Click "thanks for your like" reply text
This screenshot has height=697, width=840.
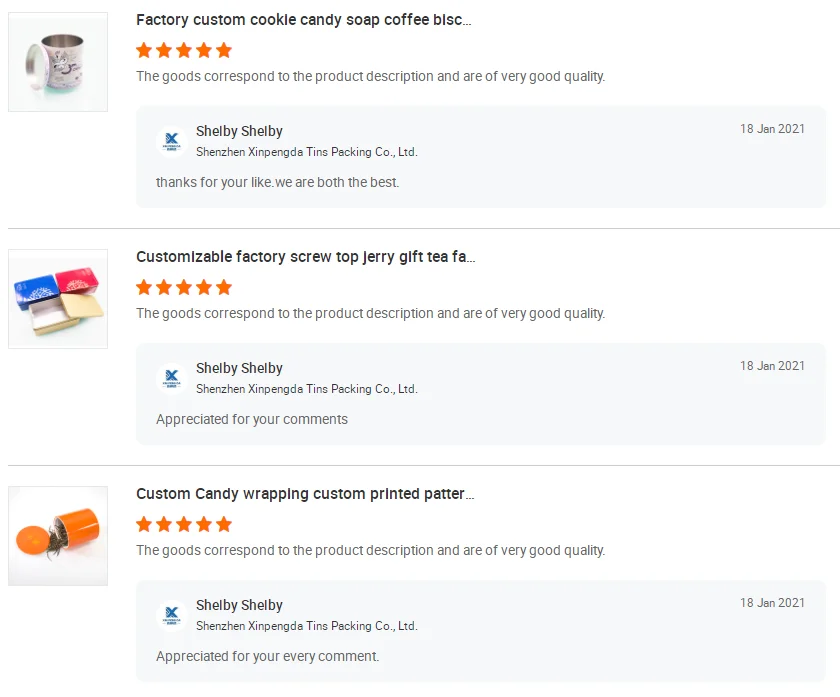pos(277,182)
